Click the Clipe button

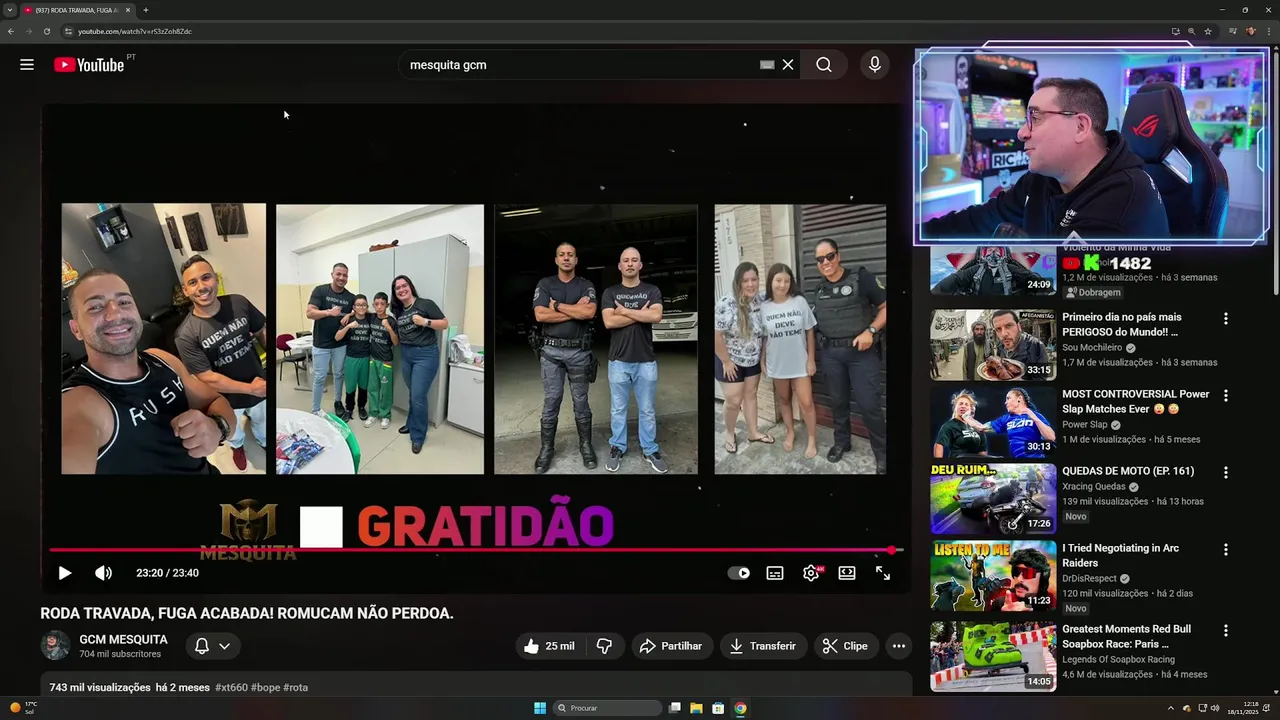click(x=845, y=646)
